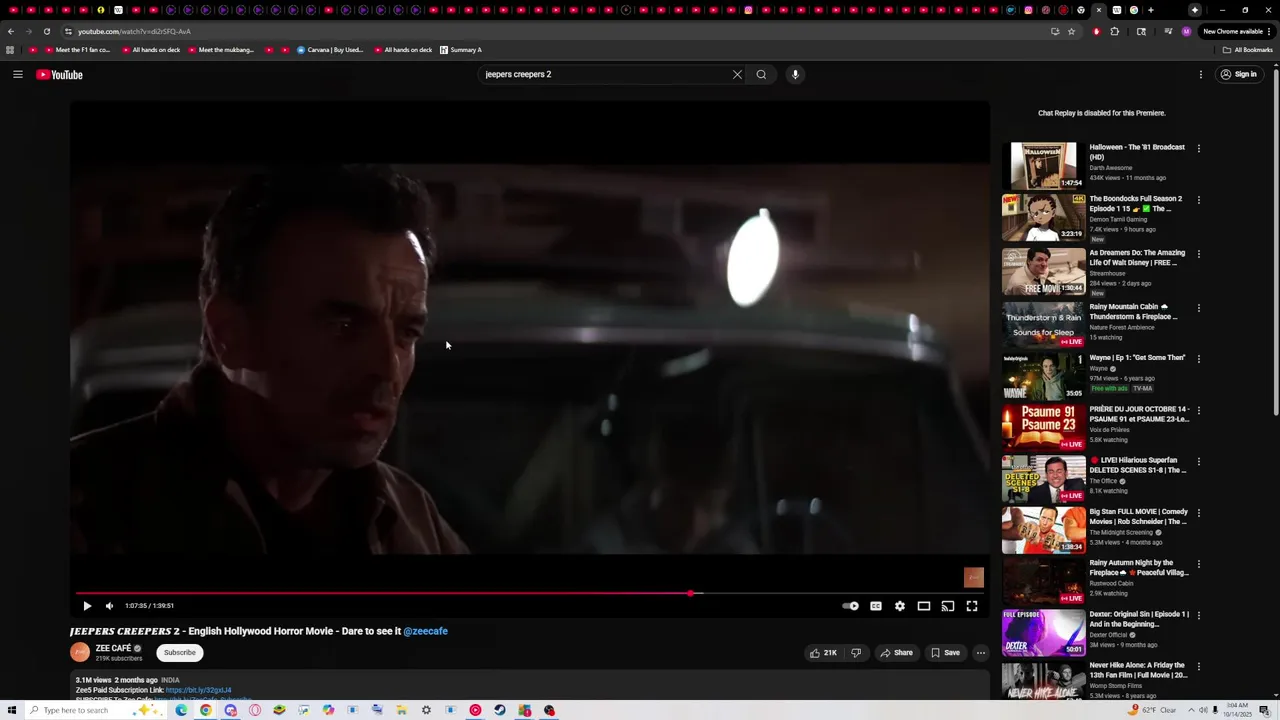
Task: Open The Office Superfan Deleted Scenes stream
Action: 1043,478
